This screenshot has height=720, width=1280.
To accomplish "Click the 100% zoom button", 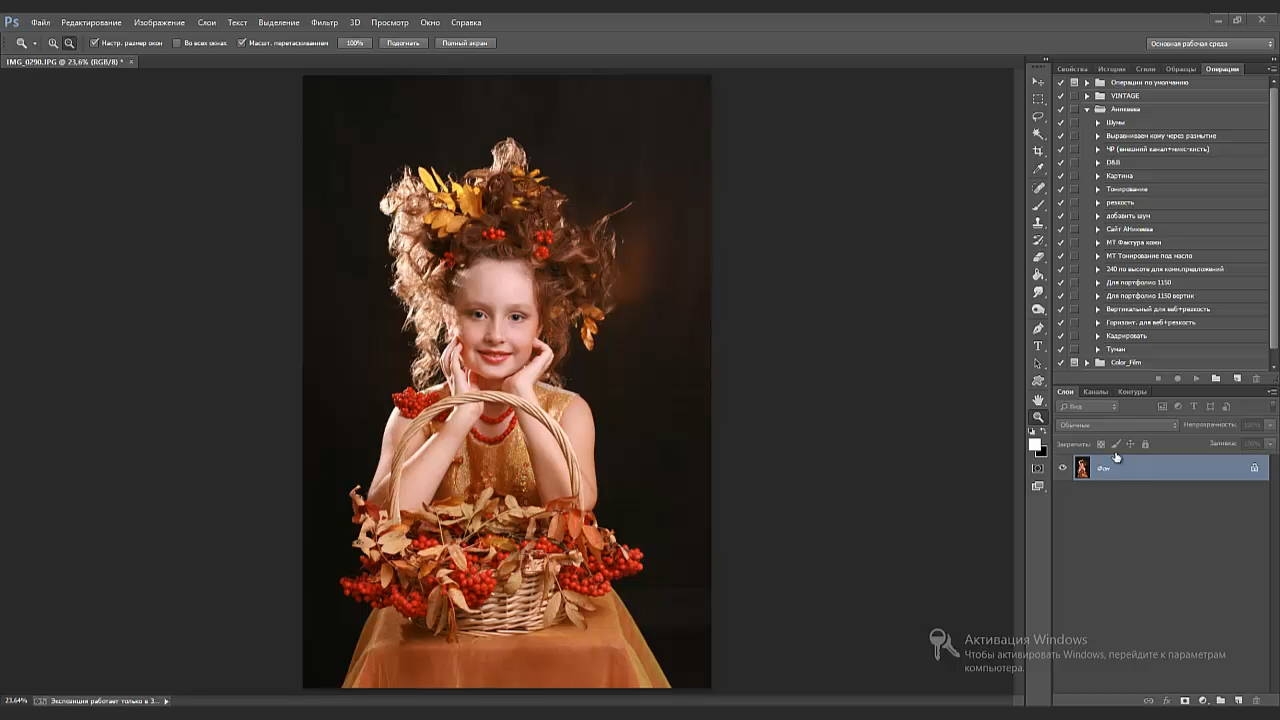I will click(x=355, y=43).
